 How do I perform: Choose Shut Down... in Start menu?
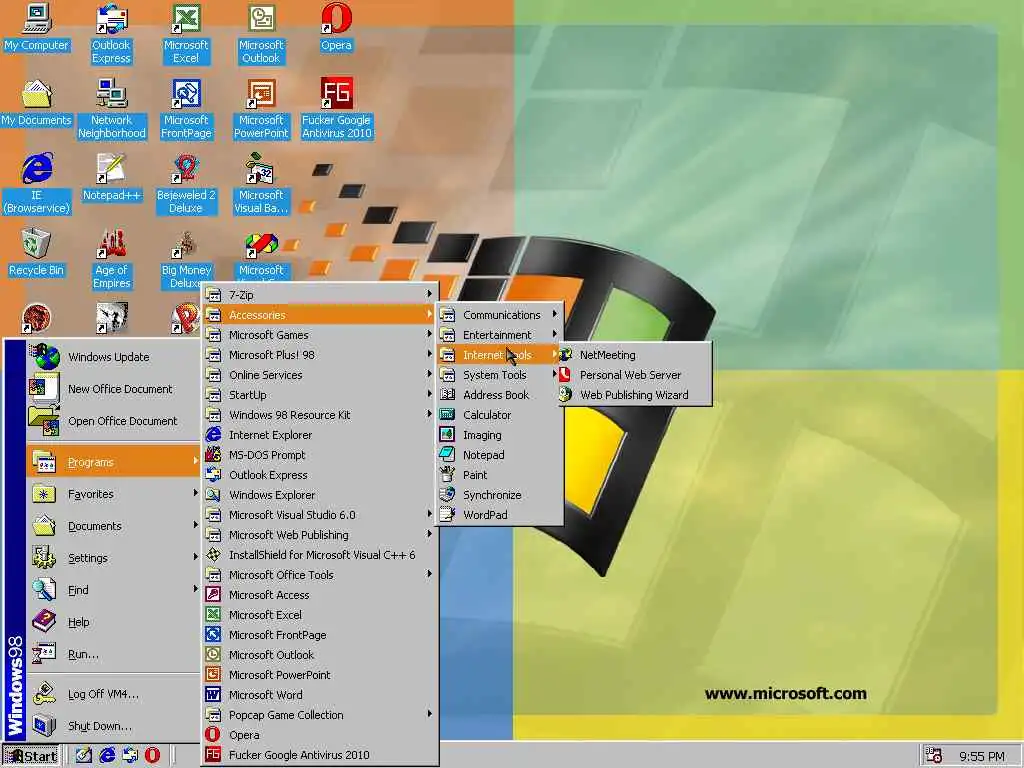click(113, 726)
